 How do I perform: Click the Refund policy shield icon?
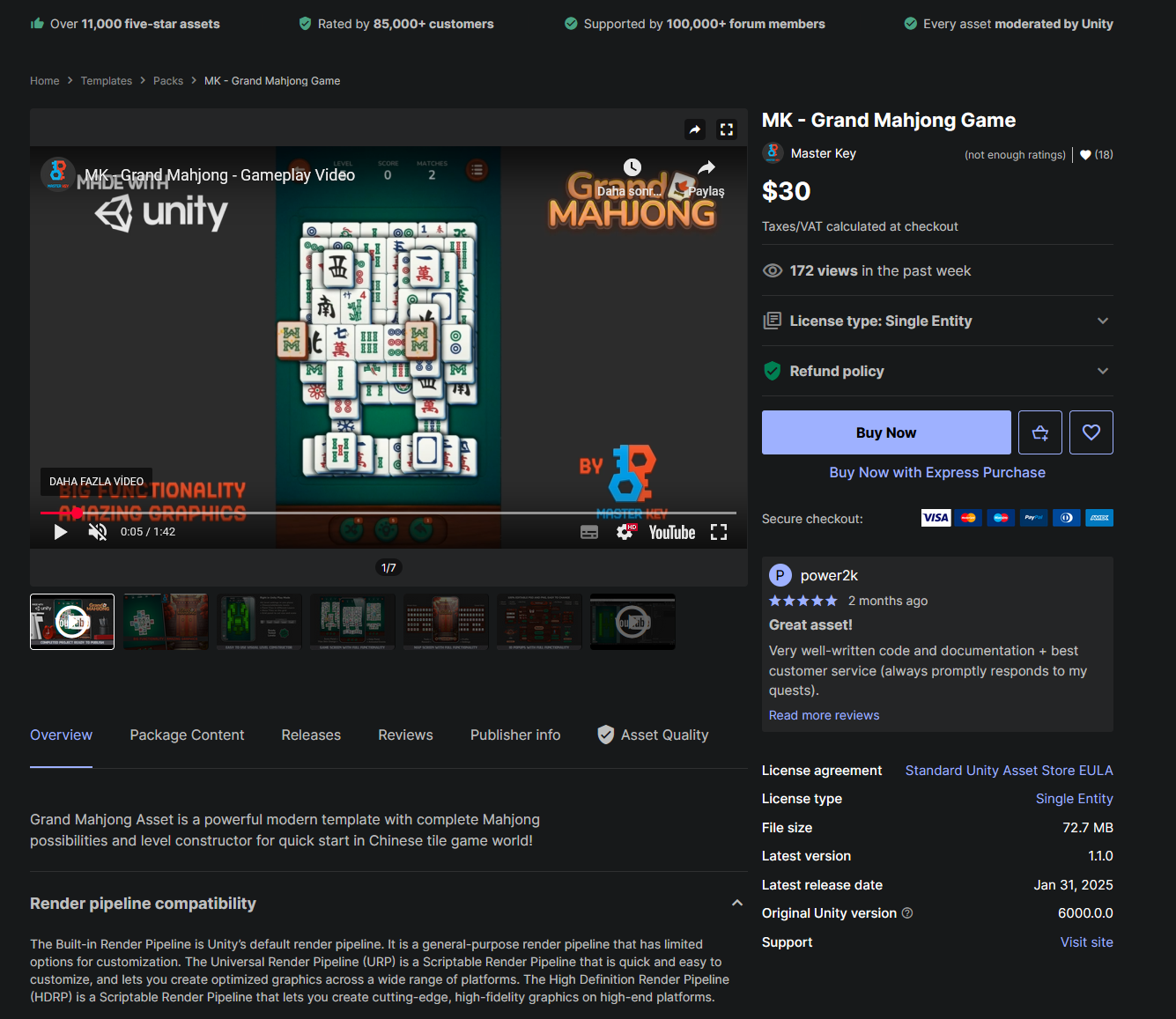coord(773,371)
